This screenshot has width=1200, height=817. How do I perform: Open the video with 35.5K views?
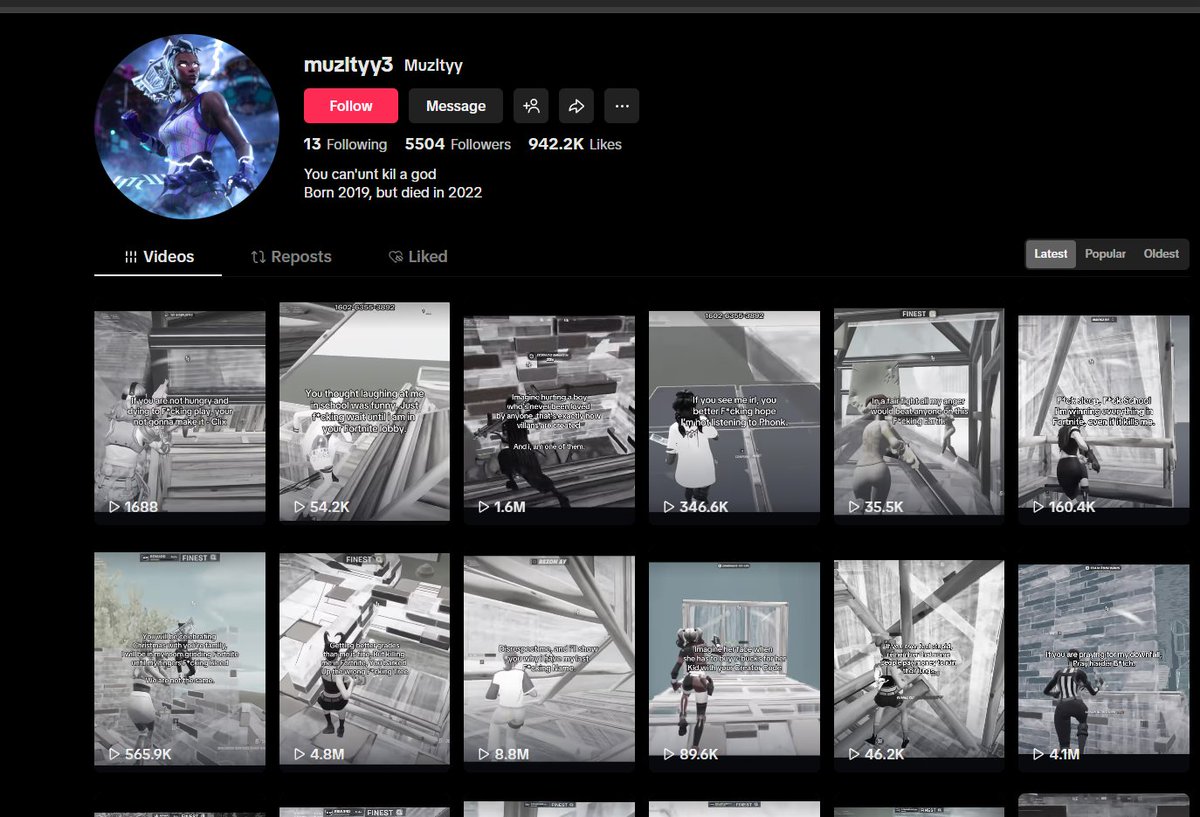[x=919, y=414]
